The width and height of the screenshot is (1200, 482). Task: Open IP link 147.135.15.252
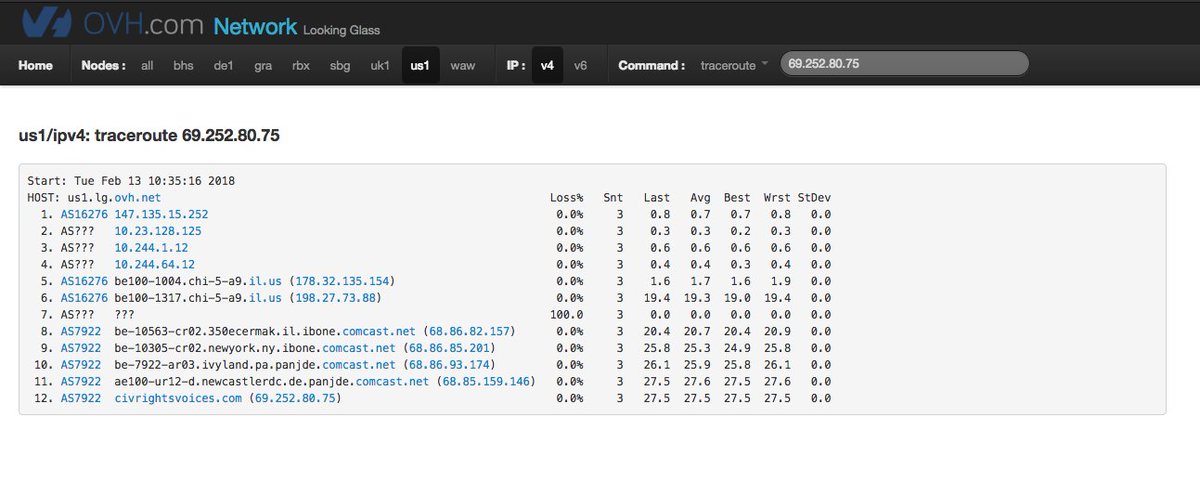(161, 214)
